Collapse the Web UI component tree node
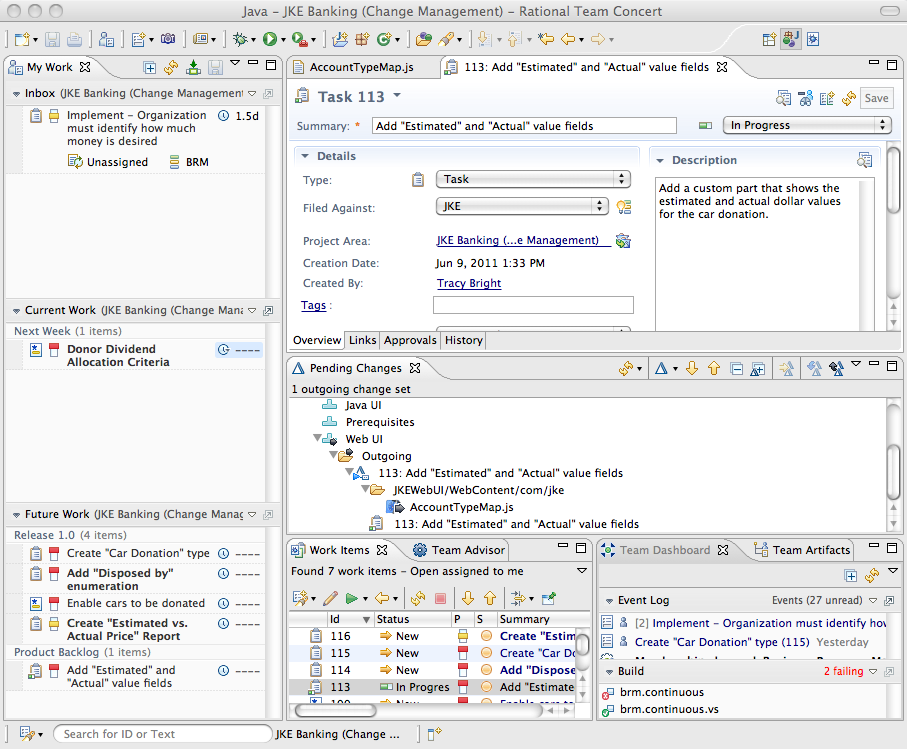The image size is (907, 749). pyautogui.click(x=317, y=438)
